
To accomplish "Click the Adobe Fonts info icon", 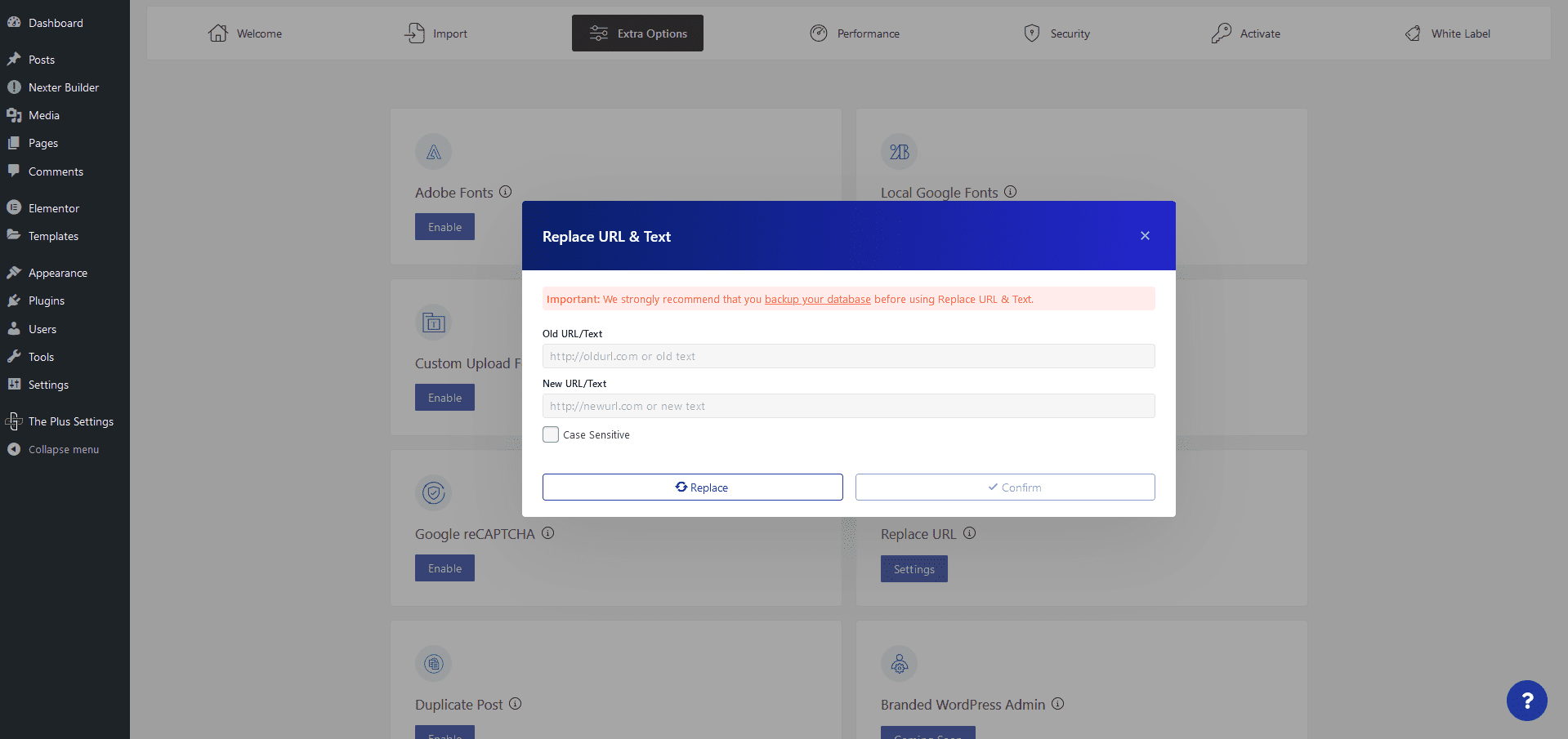I will 506,192.
